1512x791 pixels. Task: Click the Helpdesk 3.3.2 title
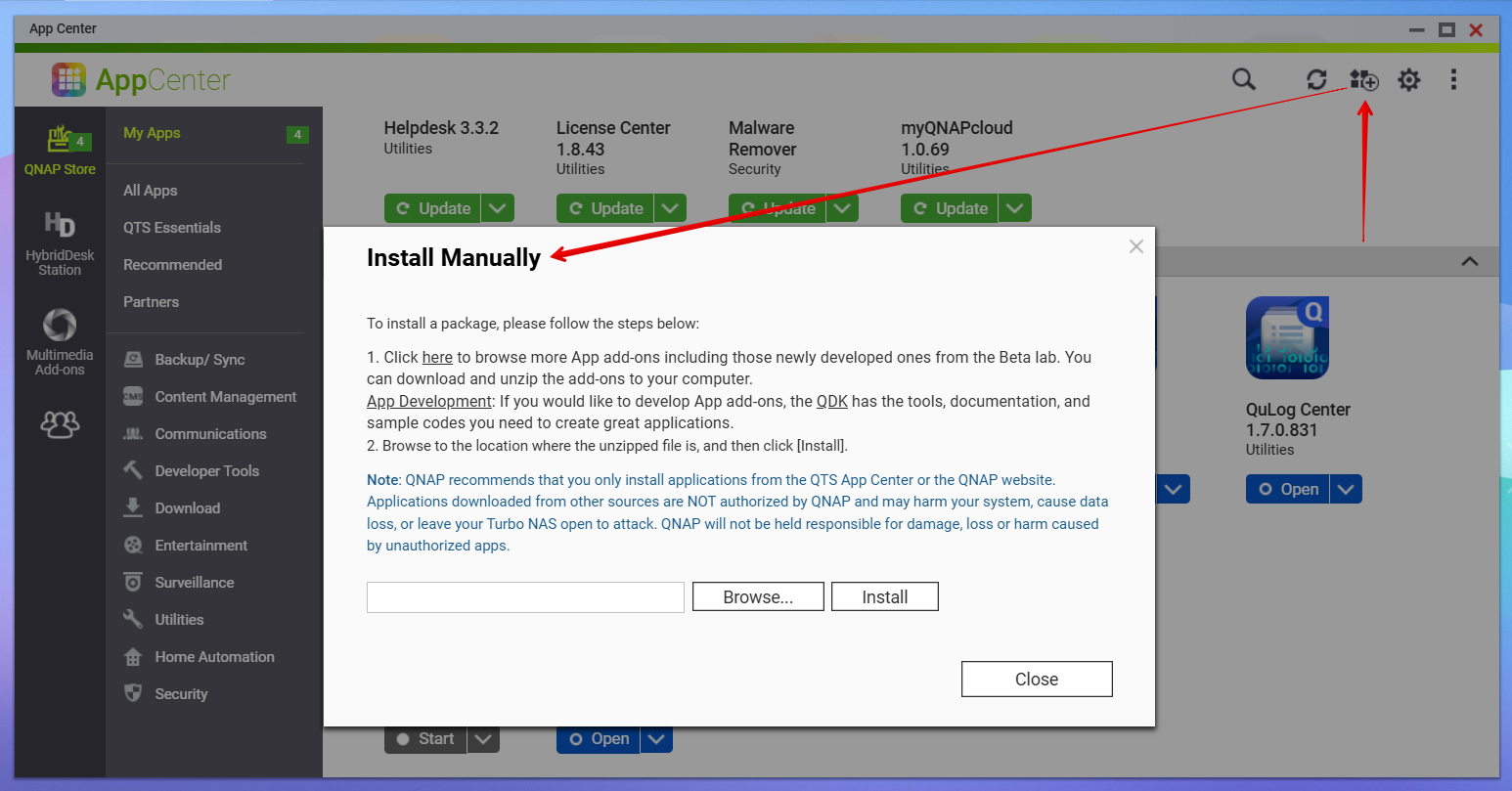[441, 128]
